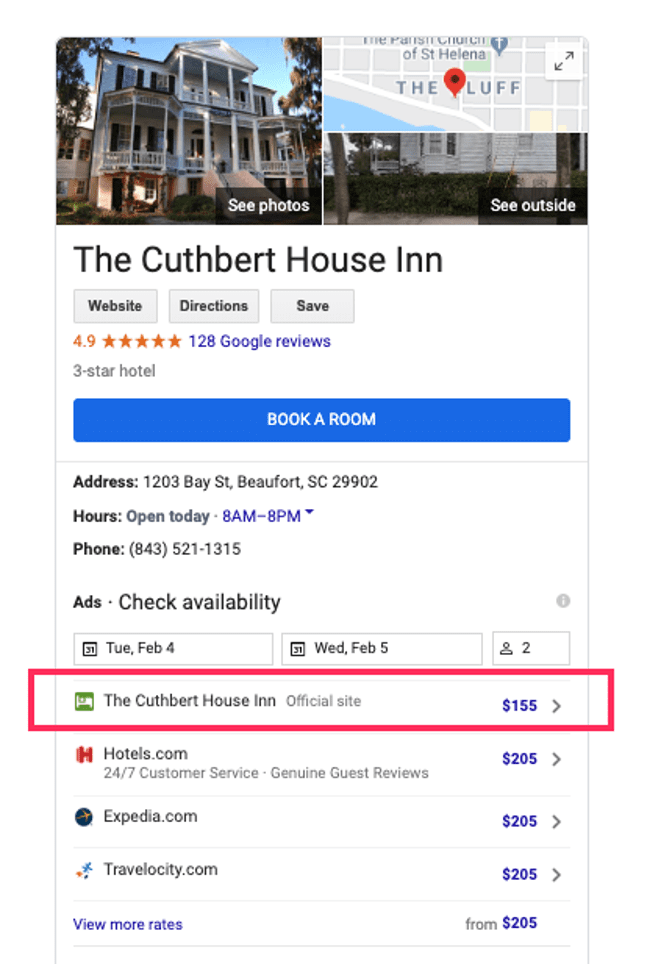
Task: Expand the Hotels.com $205 rate row
Action: tap(557, 759)
